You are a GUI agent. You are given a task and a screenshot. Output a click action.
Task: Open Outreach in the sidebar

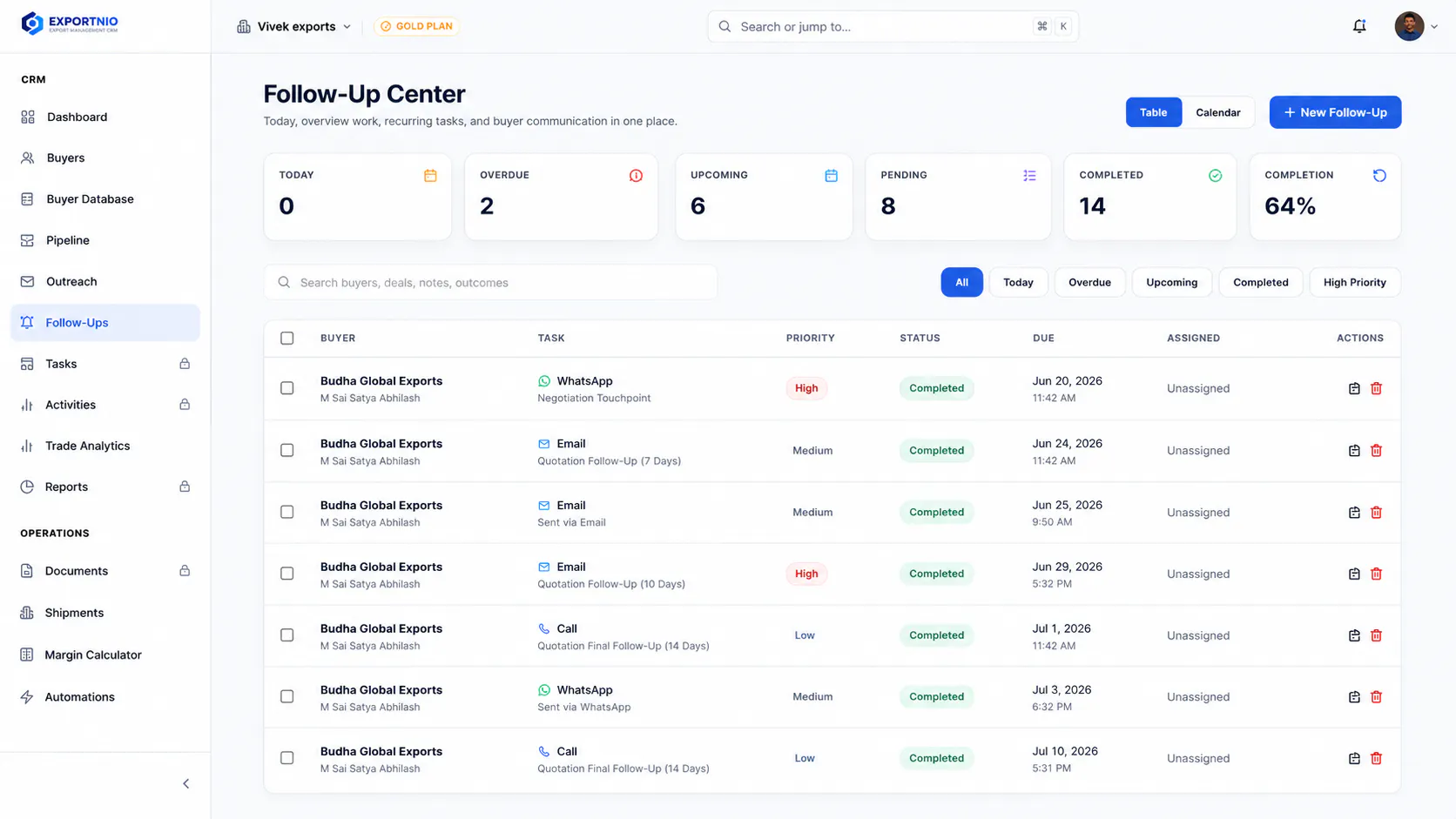104,281
